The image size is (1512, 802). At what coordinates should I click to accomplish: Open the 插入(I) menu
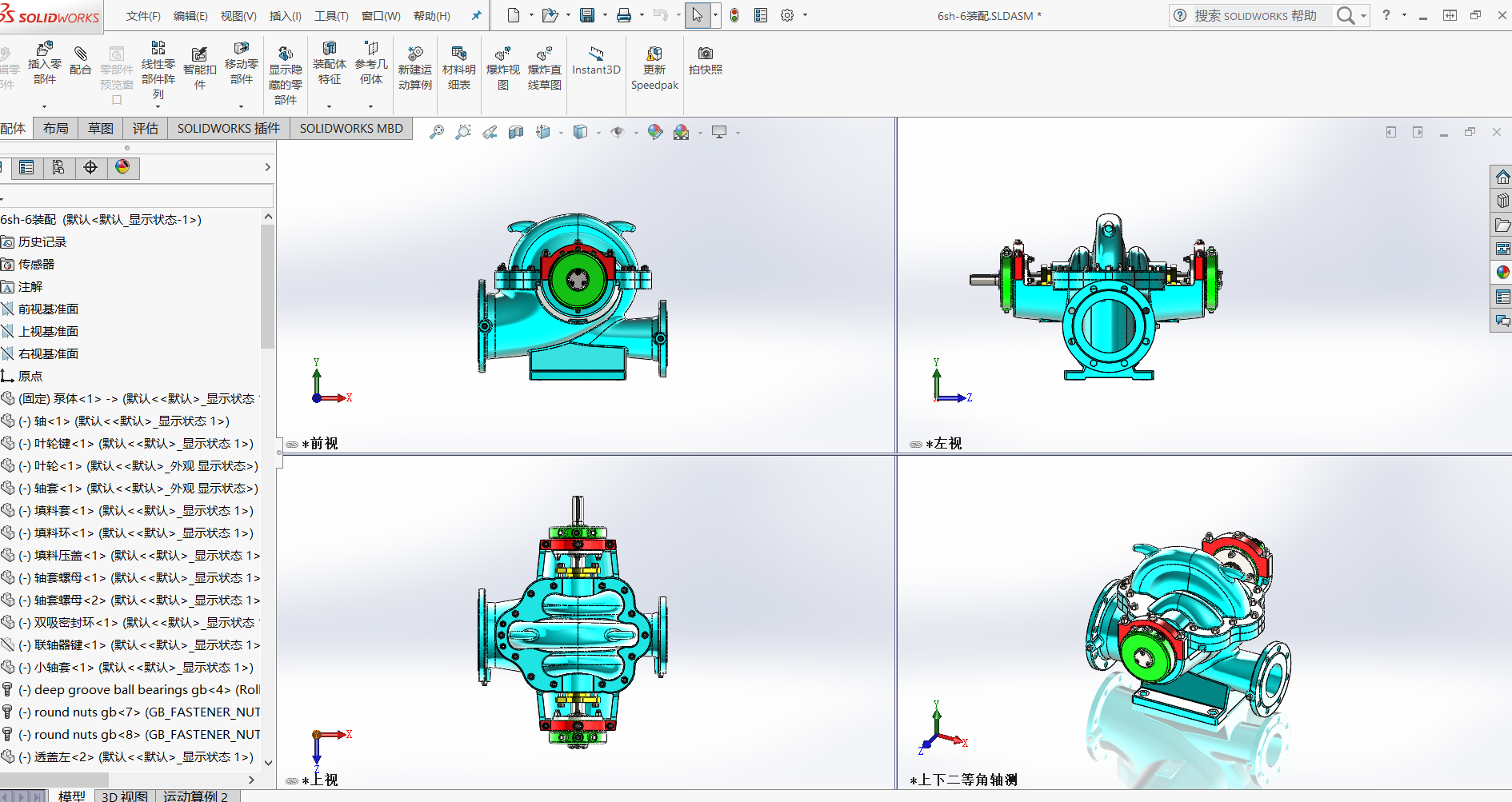(286, 16)
